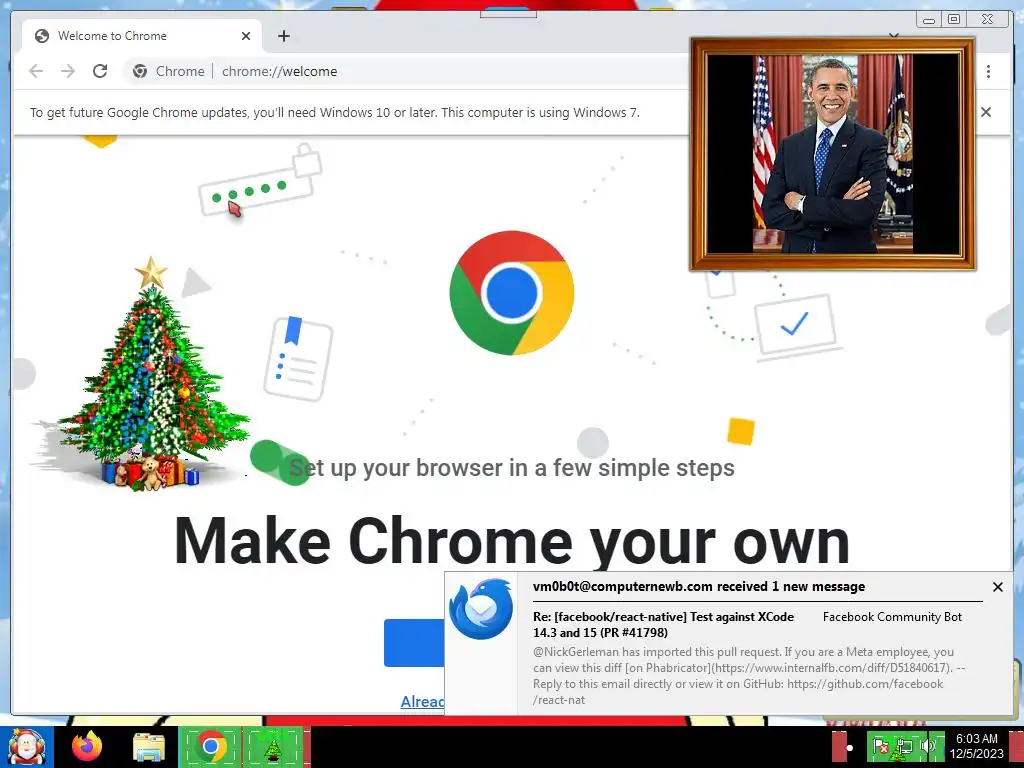Open the react-native Test against XCode message subject

[x=664, y=624]
